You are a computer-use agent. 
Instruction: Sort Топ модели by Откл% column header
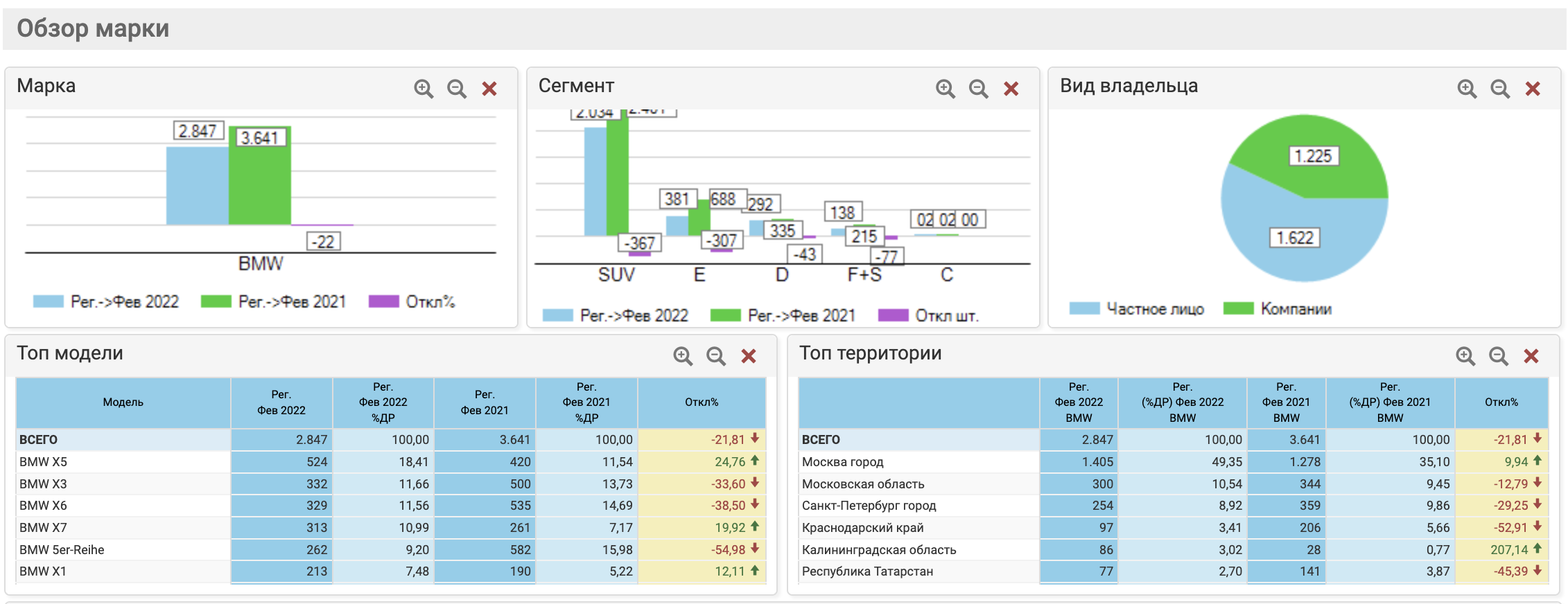coord(702,402)
